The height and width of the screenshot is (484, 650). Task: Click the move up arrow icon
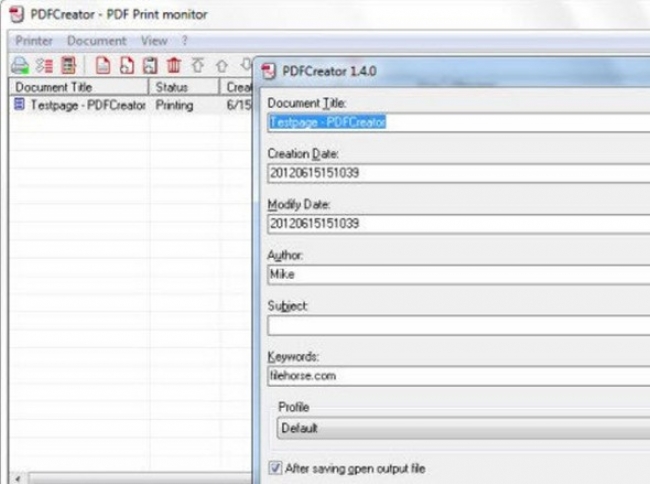[222, 66]
